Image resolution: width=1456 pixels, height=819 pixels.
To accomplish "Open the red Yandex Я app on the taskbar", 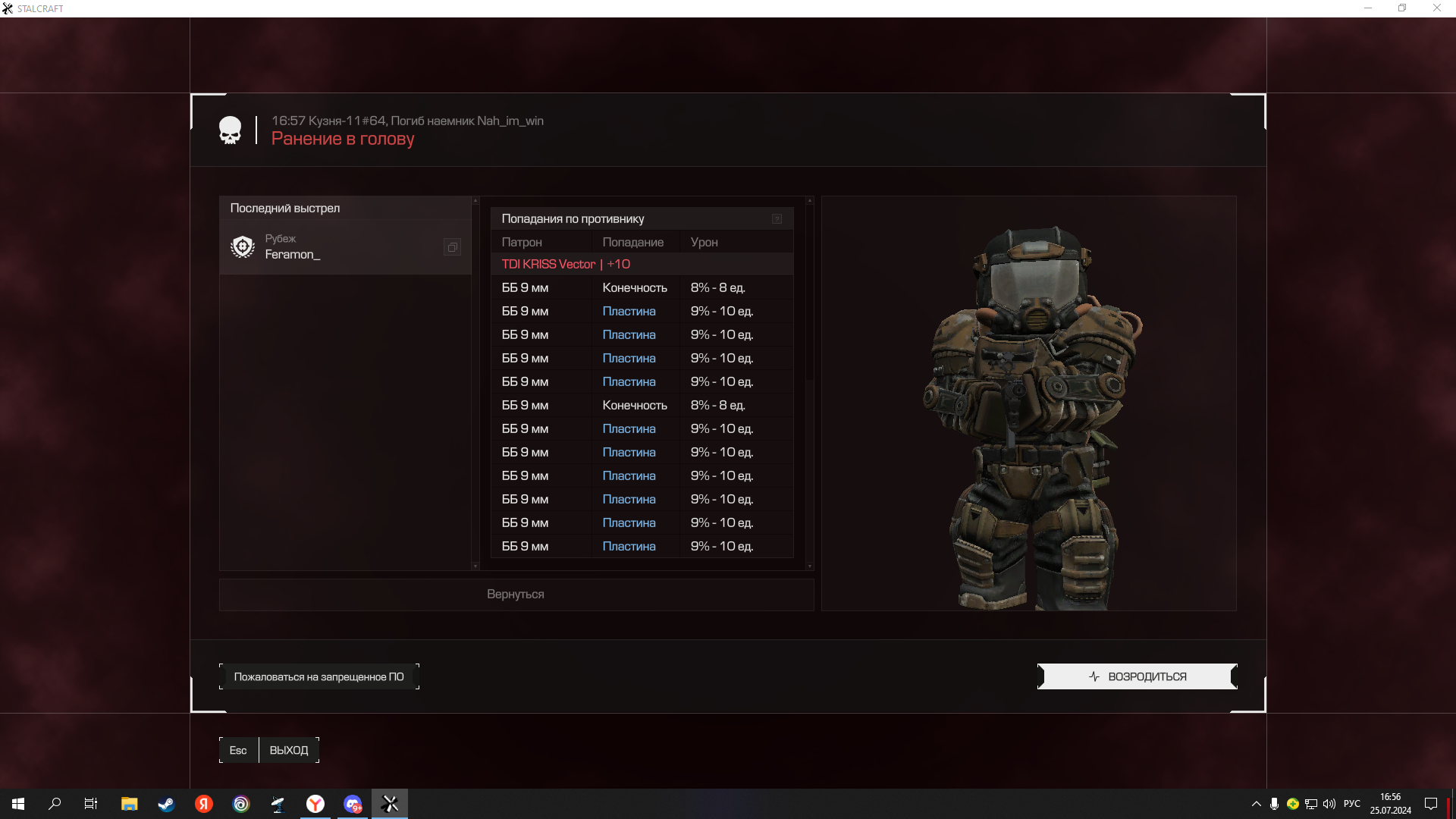I will click(x=204, y=804).
